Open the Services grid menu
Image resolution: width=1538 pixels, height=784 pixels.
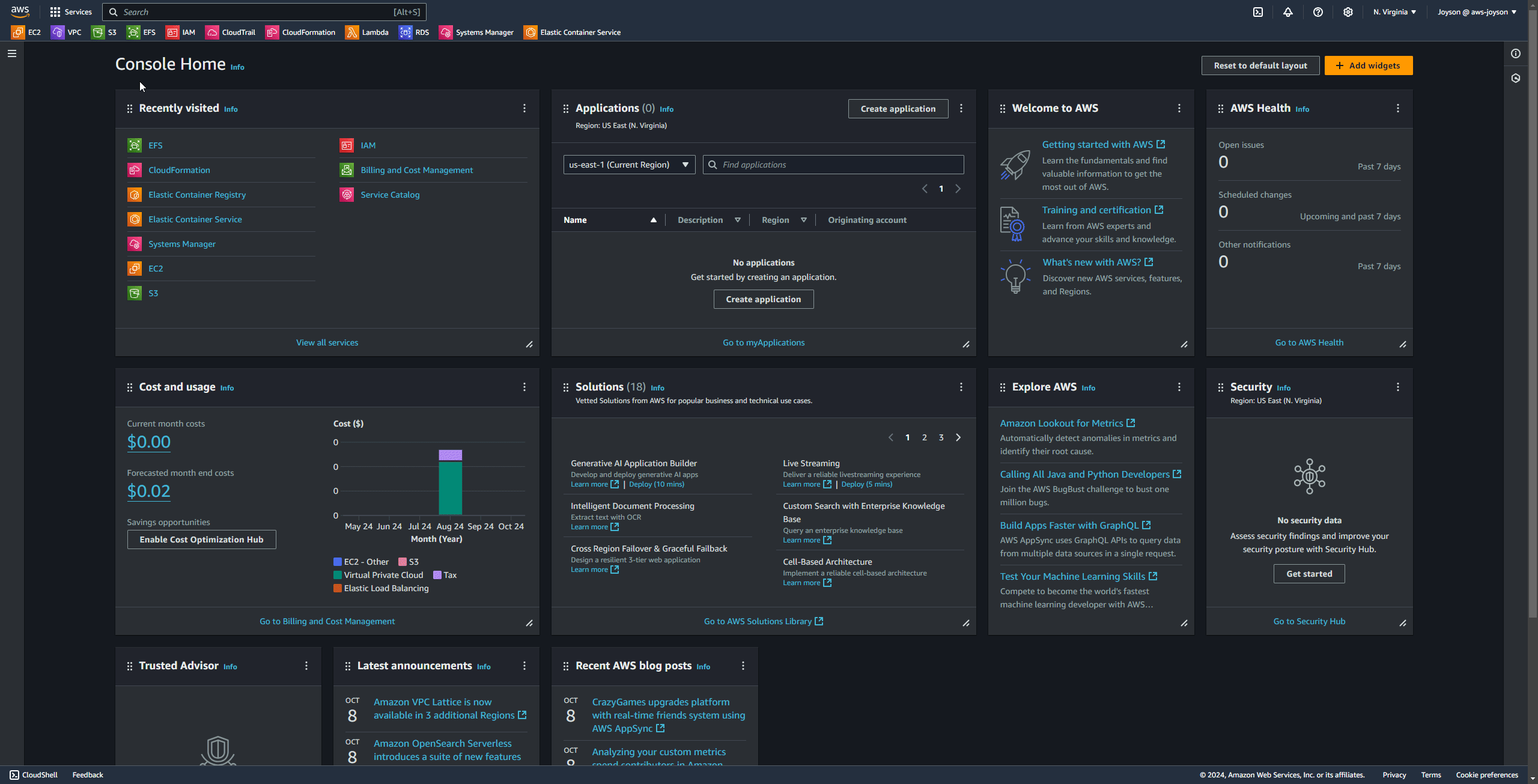pyautogui.click(x=70, y=12)
